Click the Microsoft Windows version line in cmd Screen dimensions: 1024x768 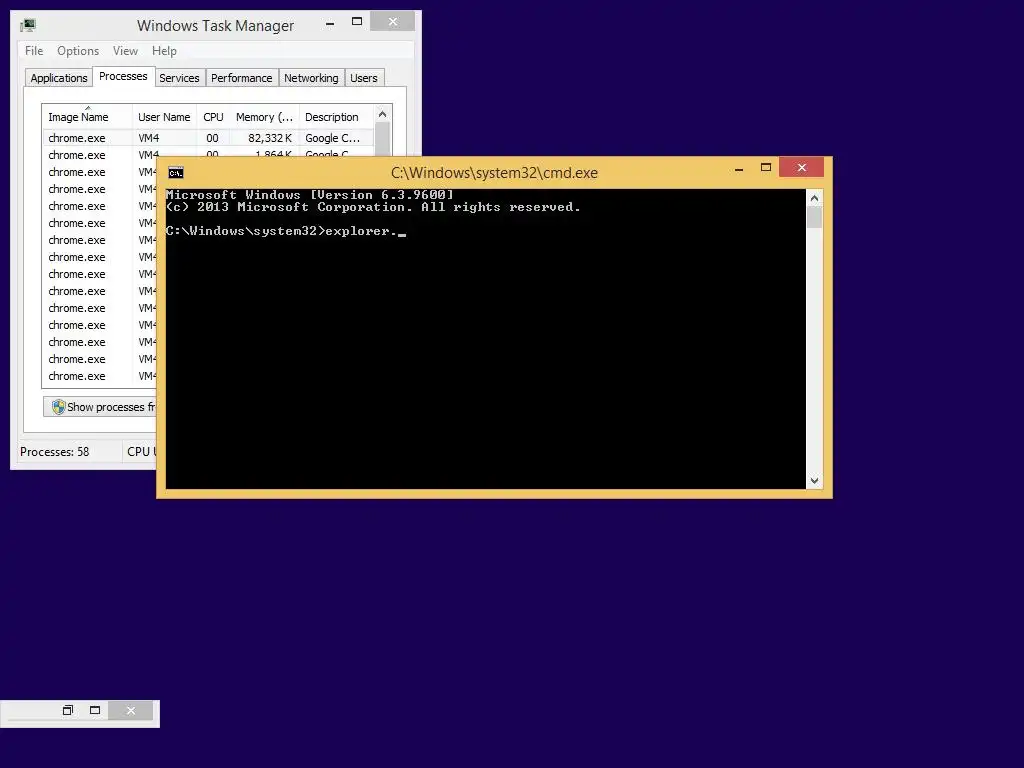[x=310, y=195]
